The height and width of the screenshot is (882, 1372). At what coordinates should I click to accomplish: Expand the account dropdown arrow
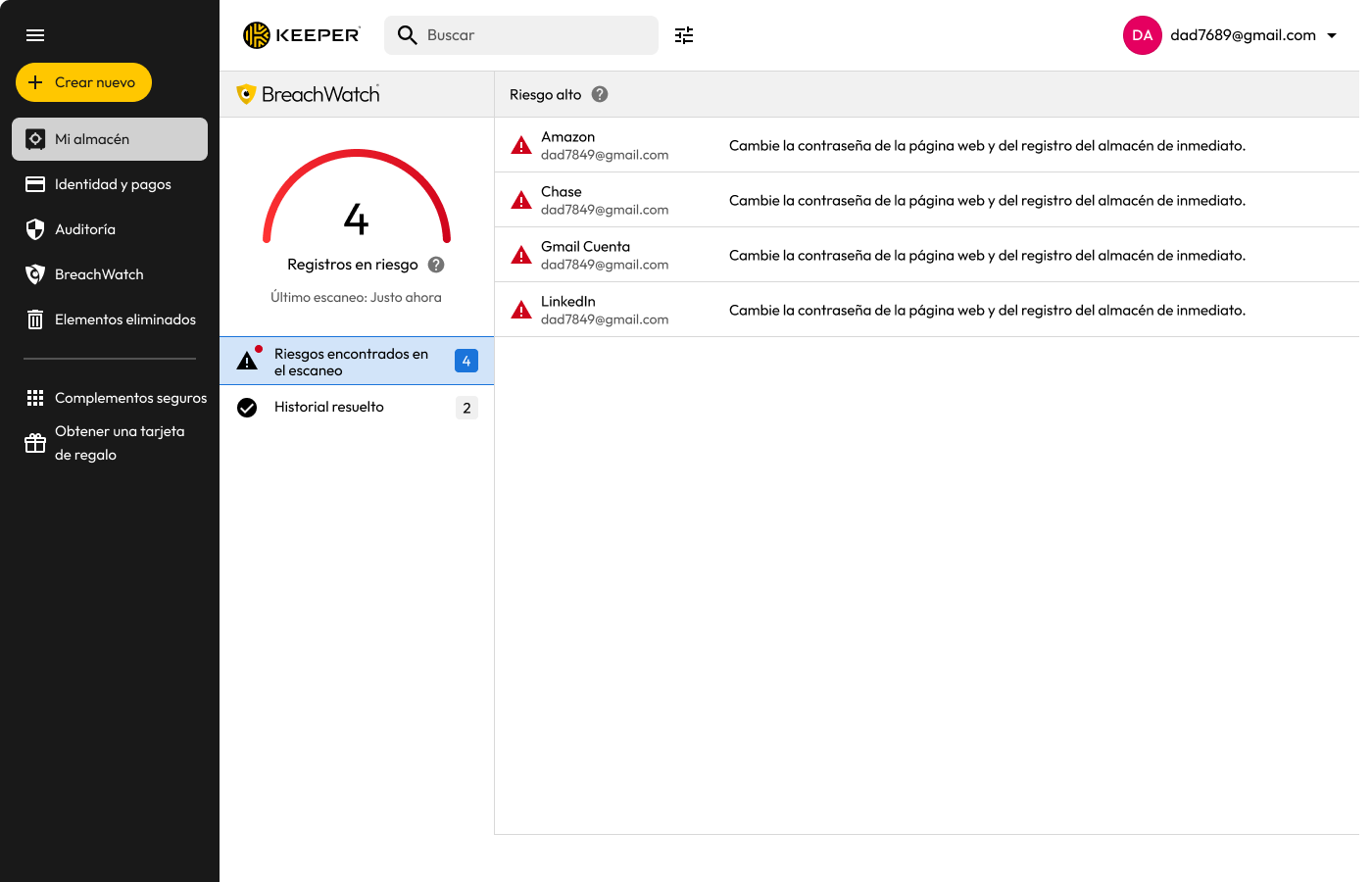click(x=1332, y=35)
